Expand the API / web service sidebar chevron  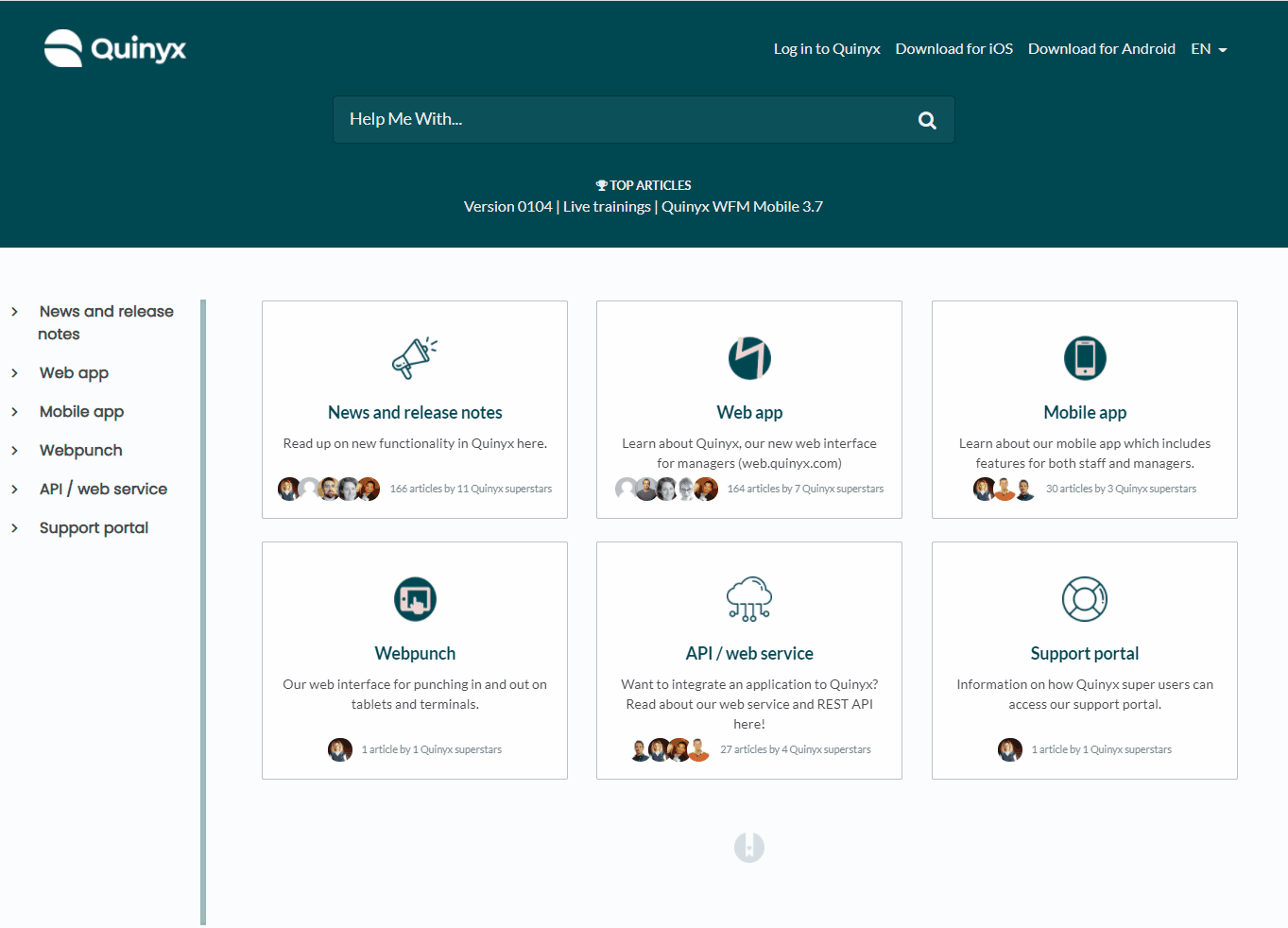click(x=14, y=490)
